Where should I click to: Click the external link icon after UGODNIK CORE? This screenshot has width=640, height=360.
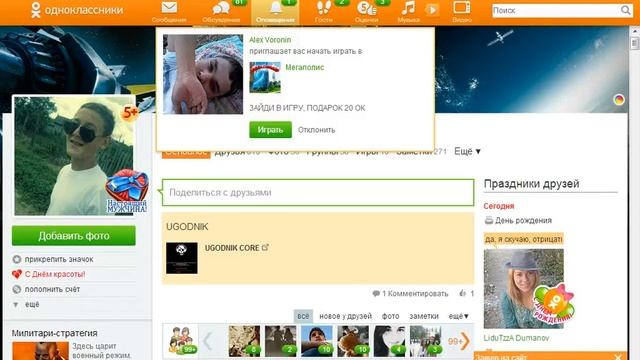265,247
